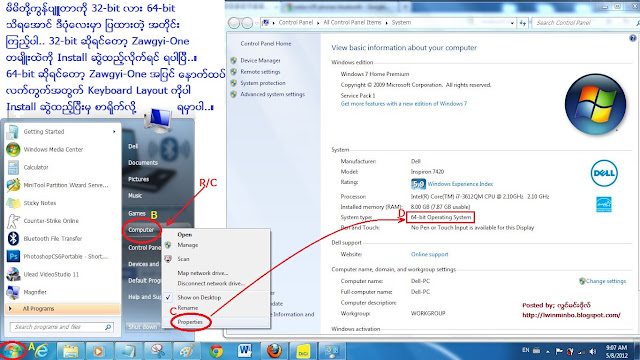Screen dimensions: 640x360
Task: Expand Getting Started submenu arrow
Action: tap(114, 131)
